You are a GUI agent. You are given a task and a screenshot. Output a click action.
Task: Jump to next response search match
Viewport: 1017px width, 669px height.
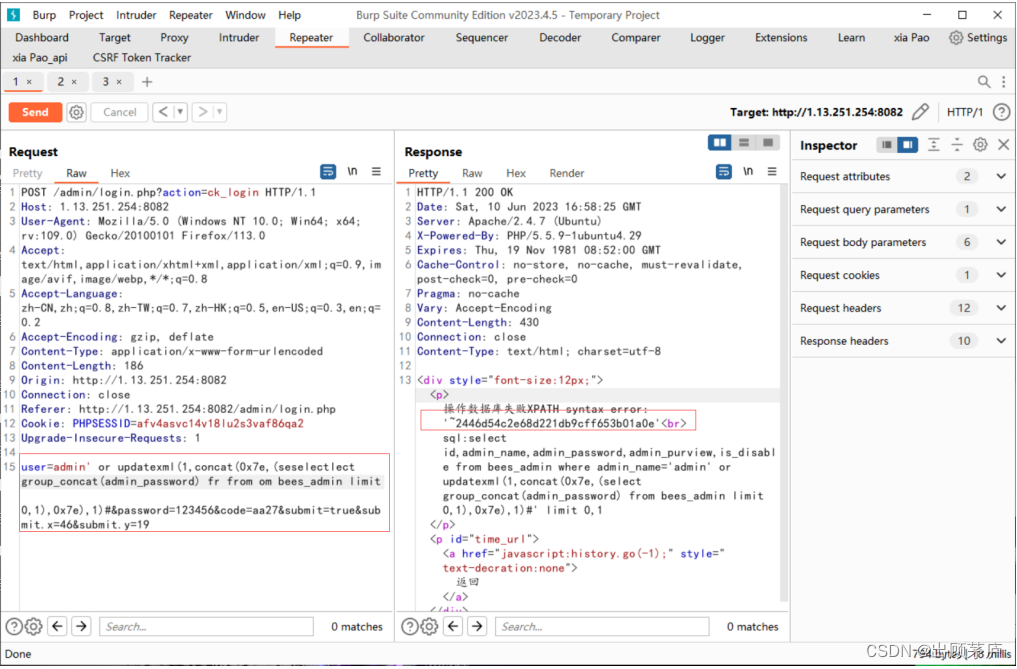[x=477, y=626]
